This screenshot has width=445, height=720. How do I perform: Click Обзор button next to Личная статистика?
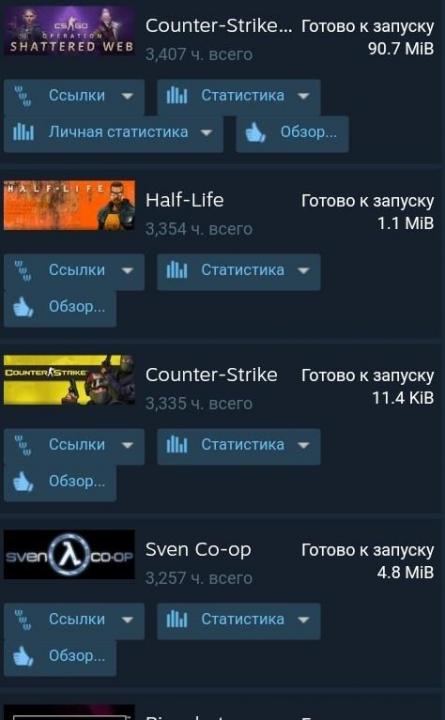[x=293, y=134]
